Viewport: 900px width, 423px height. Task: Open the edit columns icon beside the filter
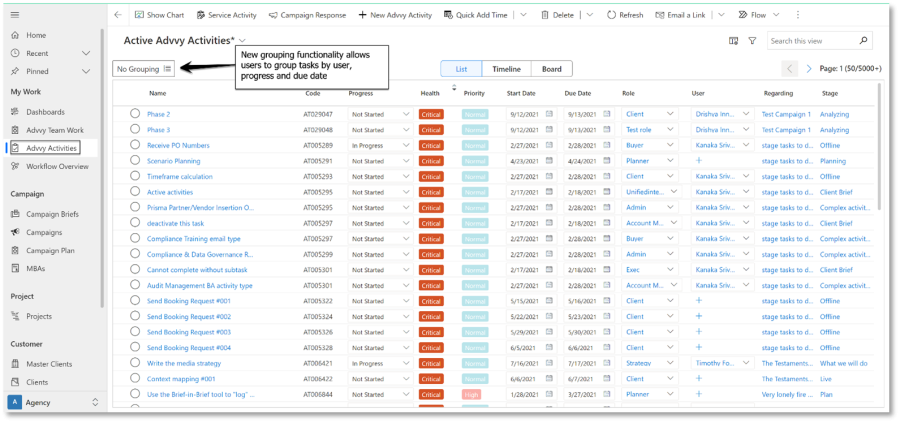[734, 41]
